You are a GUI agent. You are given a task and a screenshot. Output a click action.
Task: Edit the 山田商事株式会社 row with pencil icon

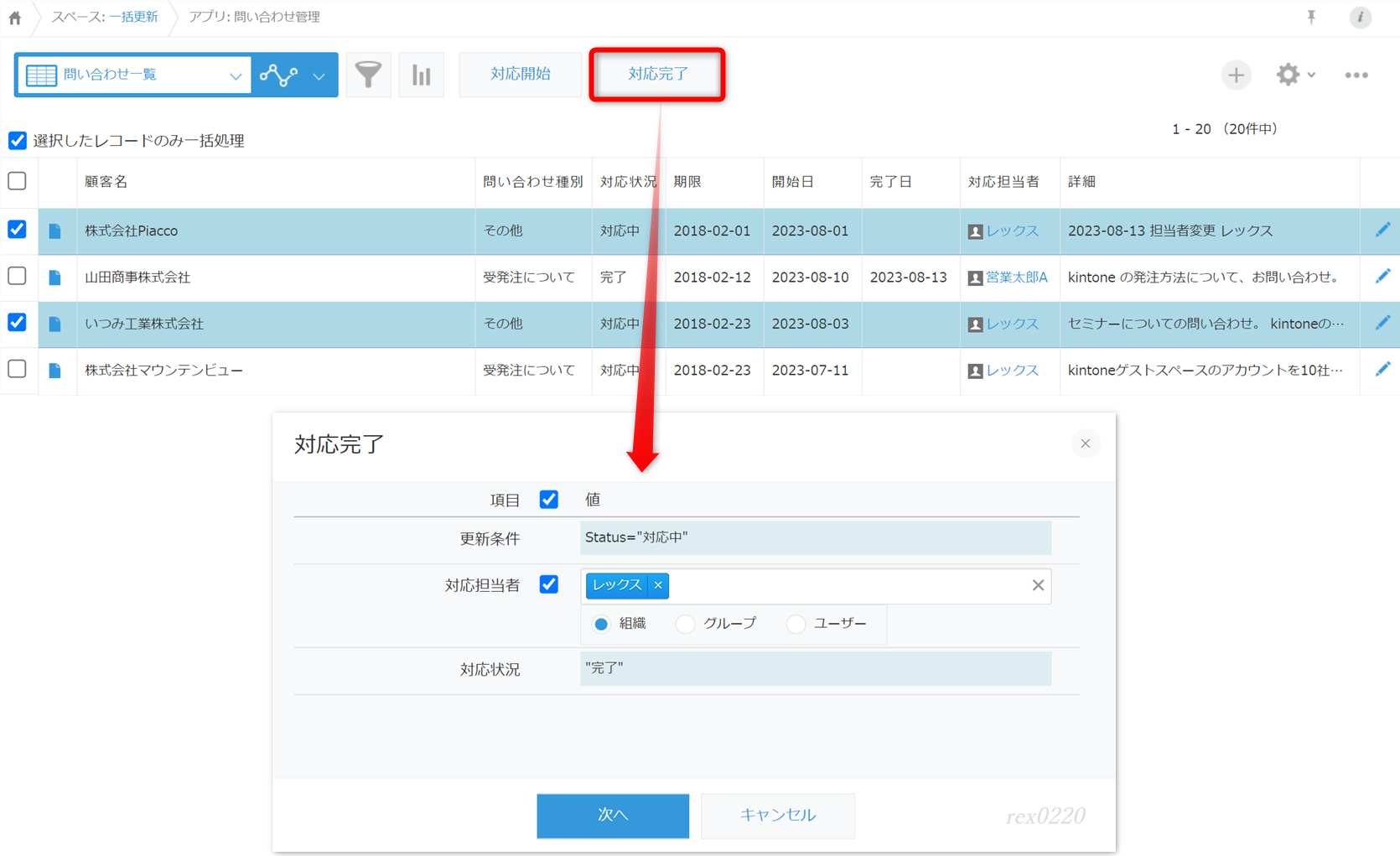click(x=1382, y=276)
